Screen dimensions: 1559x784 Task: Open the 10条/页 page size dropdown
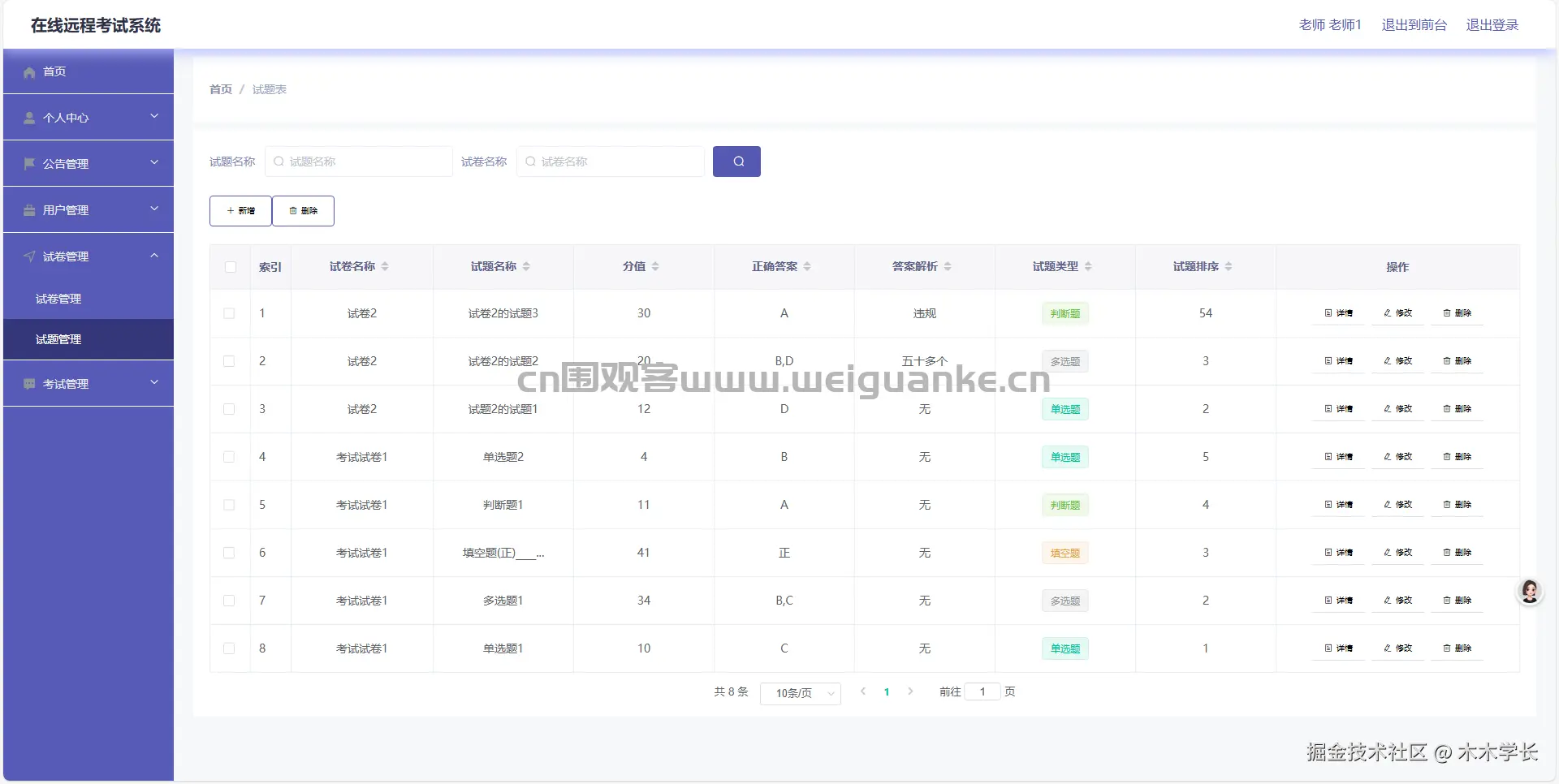(x=801, y=693)
